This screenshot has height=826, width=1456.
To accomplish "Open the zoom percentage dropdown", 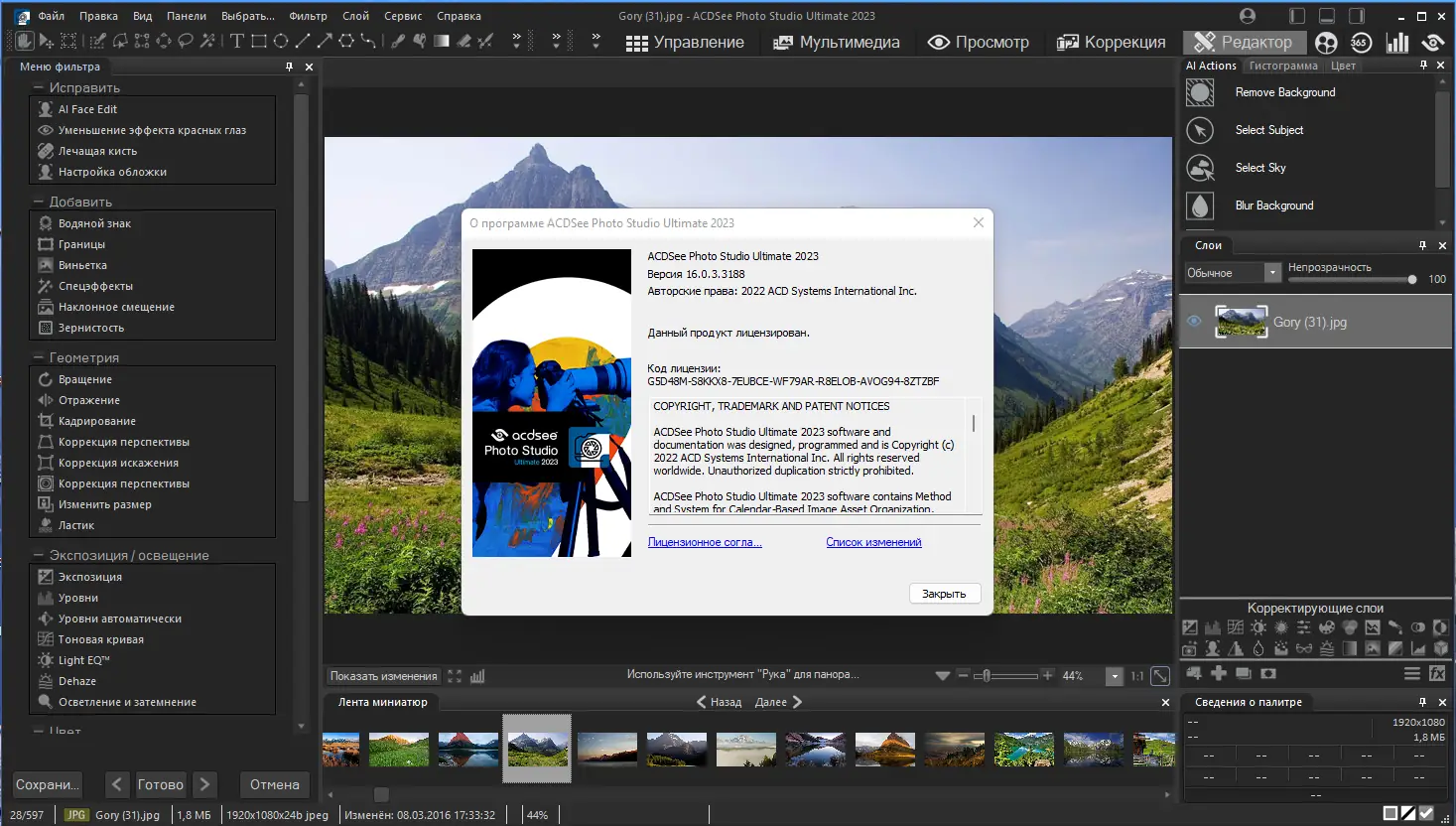I will pyautogui.click(x=1115, y=676).
